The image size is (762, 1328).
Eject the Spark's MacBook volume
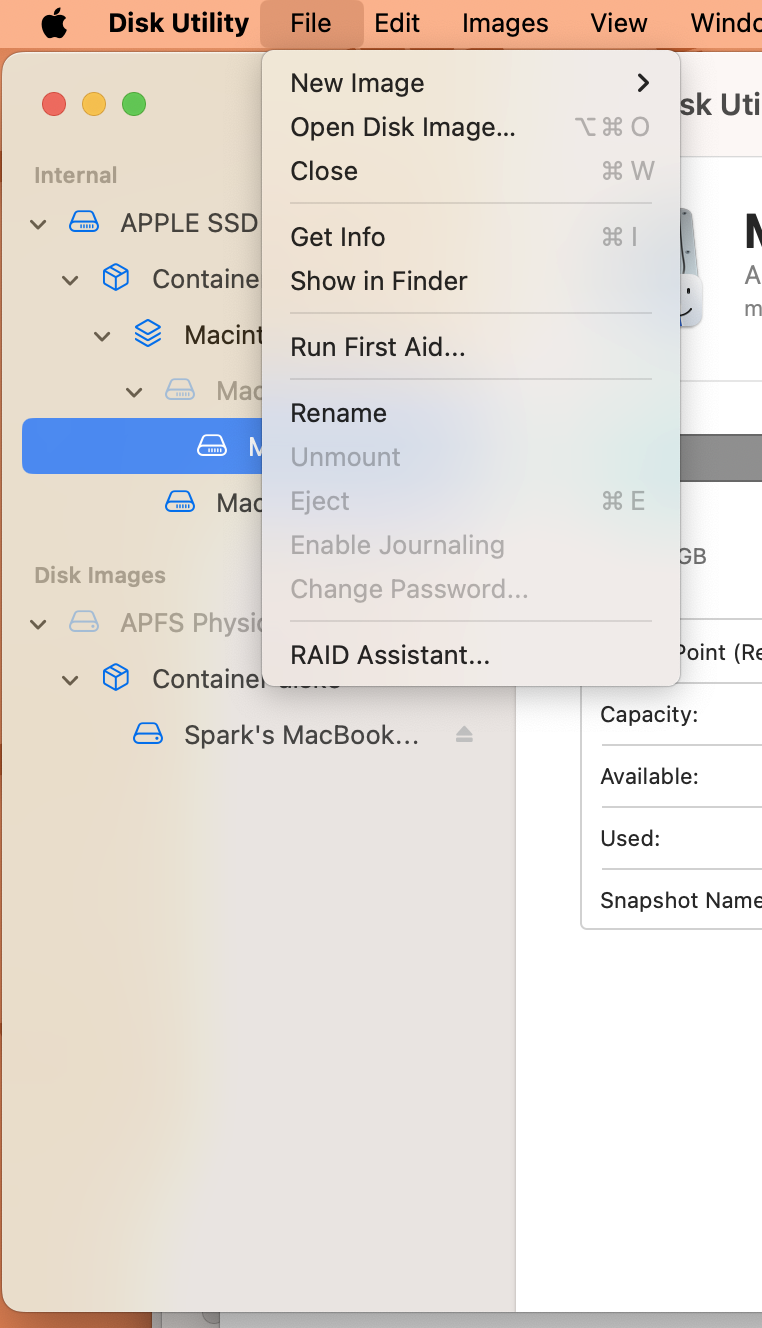point(464,735)
